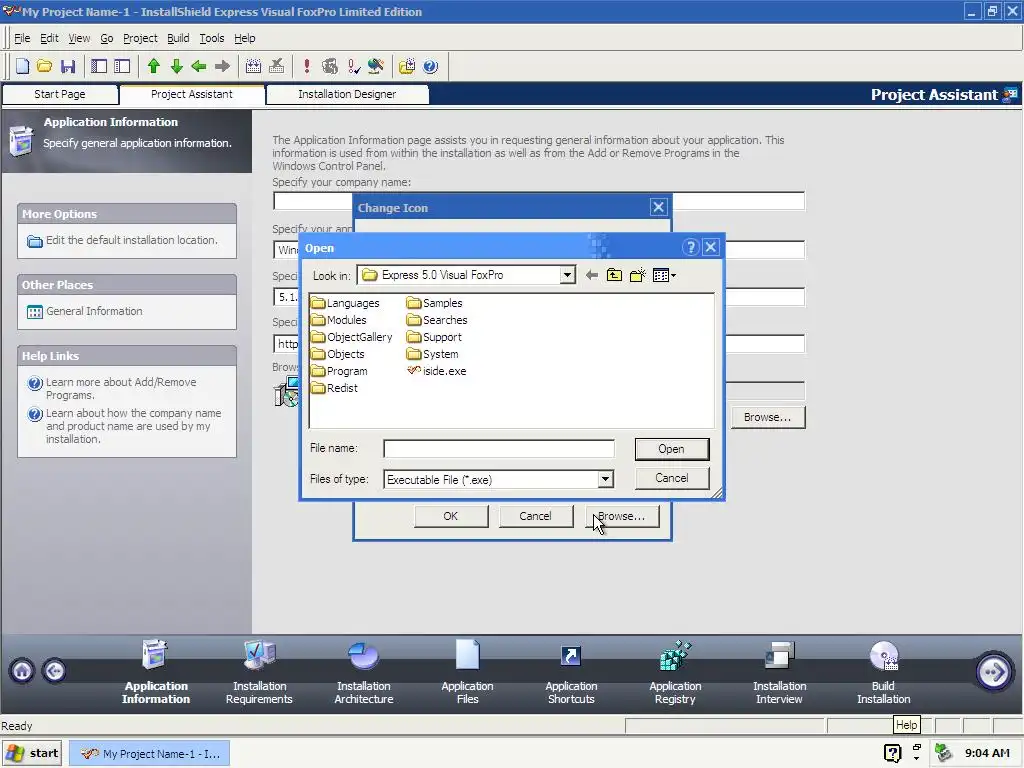The height and width of the screenshot is (768, 1024).
Task: Click My Project Name-1 taskbar button
Action: (150, 754)
